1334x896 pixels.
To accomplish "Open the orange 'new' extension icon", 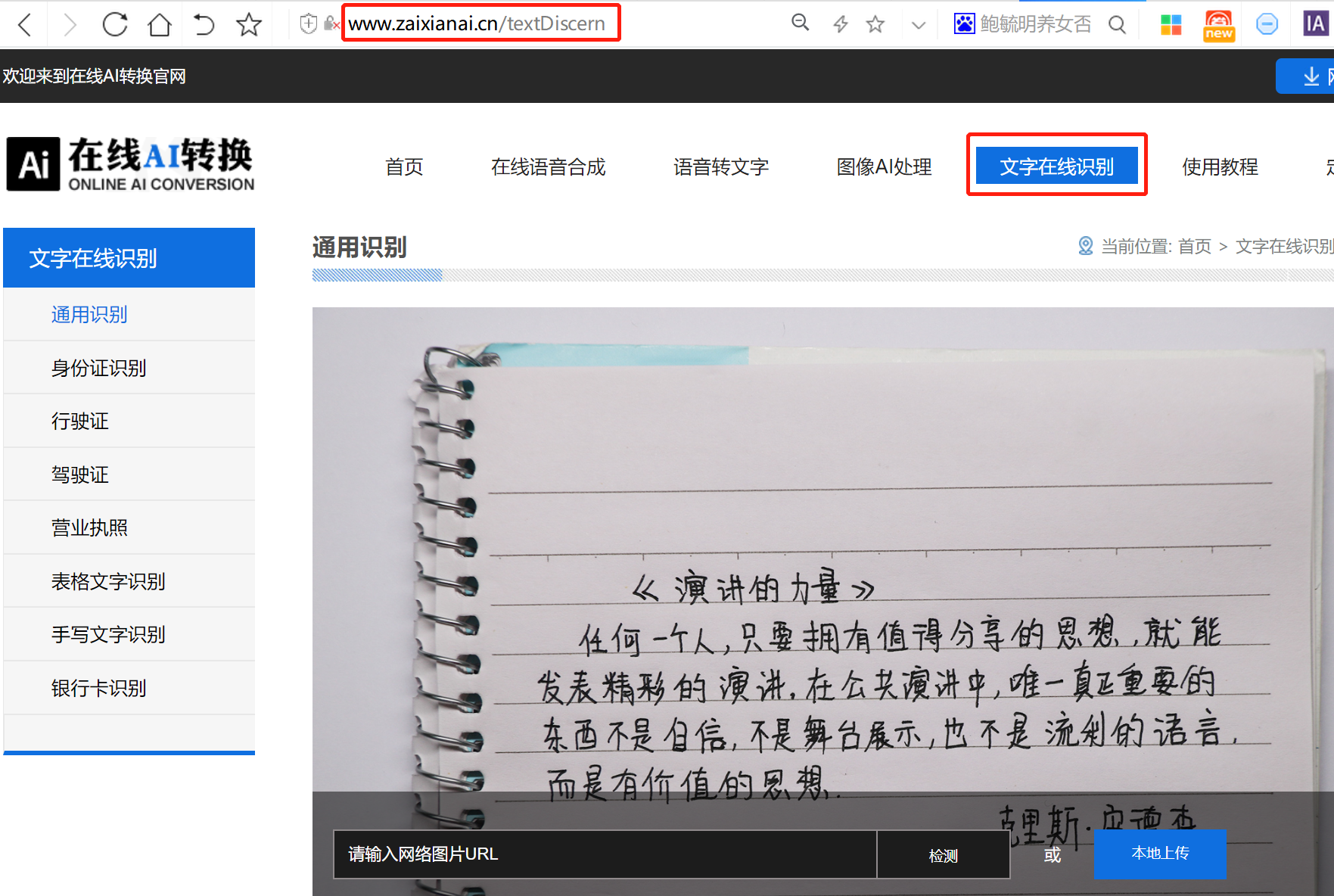I will (1218, 25).
